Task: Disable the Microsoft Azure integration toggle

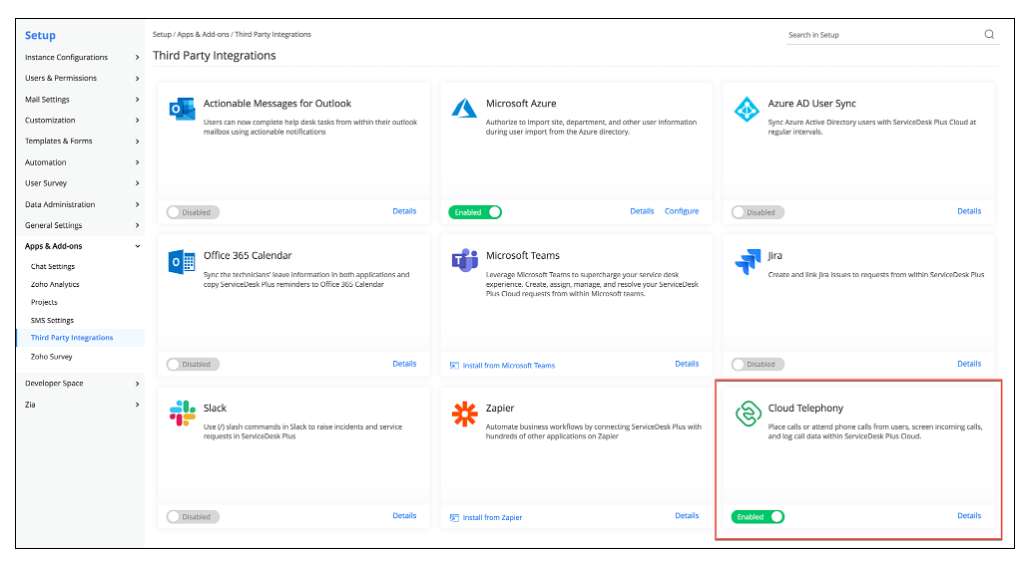Action: click(x=475, y=212)
